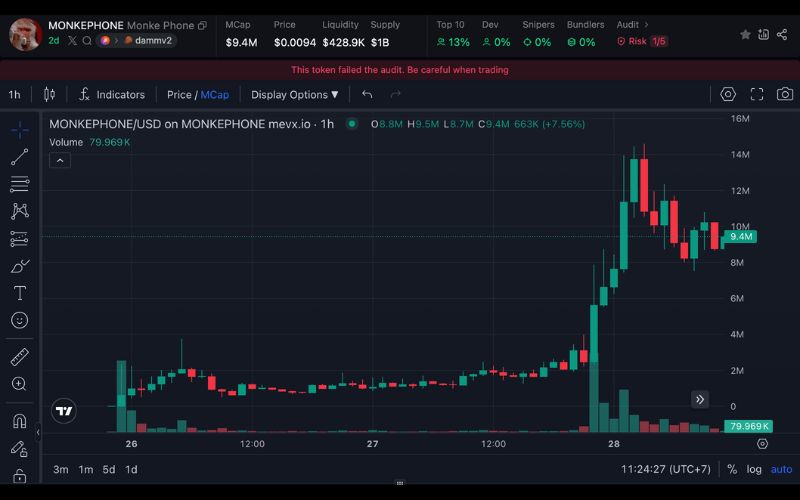Activate the zoom in tool
Viewport: 800px width, 500px height.
coord(19,384)
